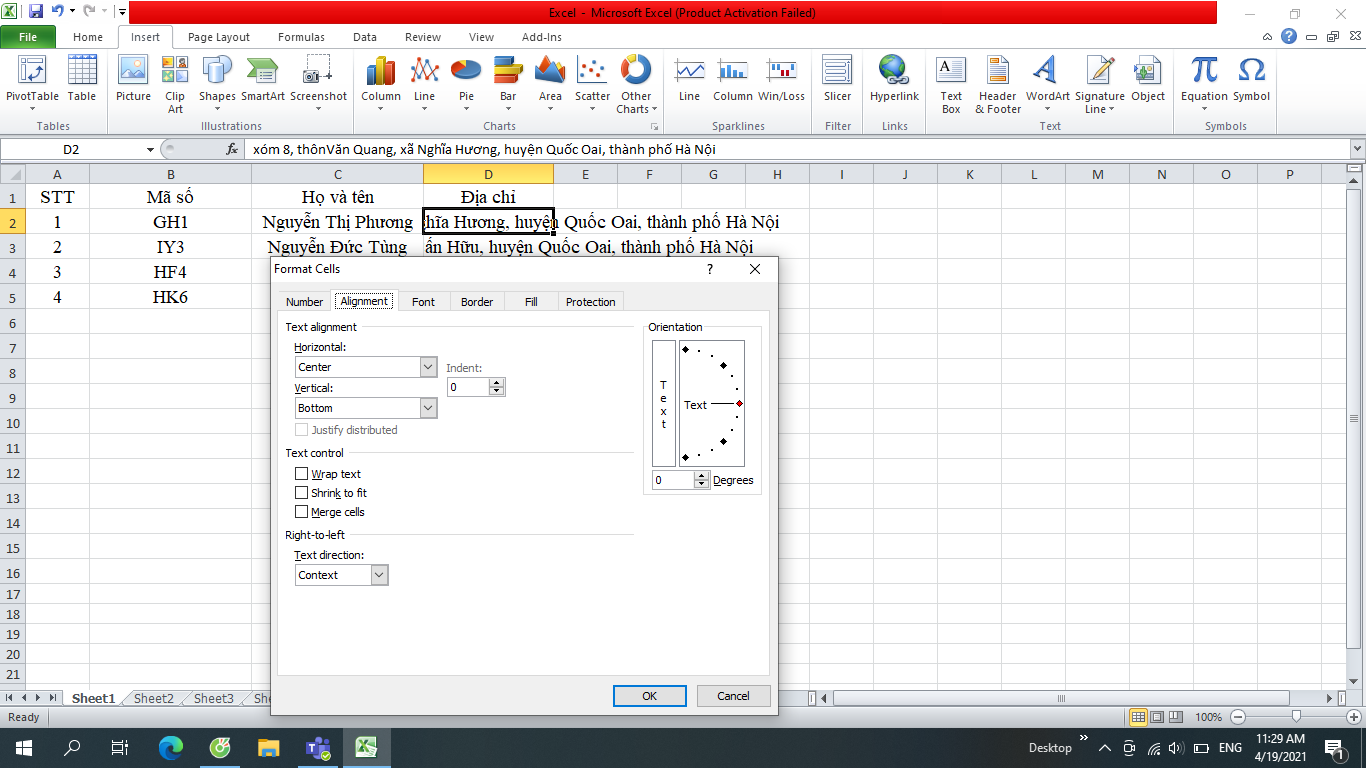Insert a Scatter chart
The image size is (1366, 768).
point(592,85)
